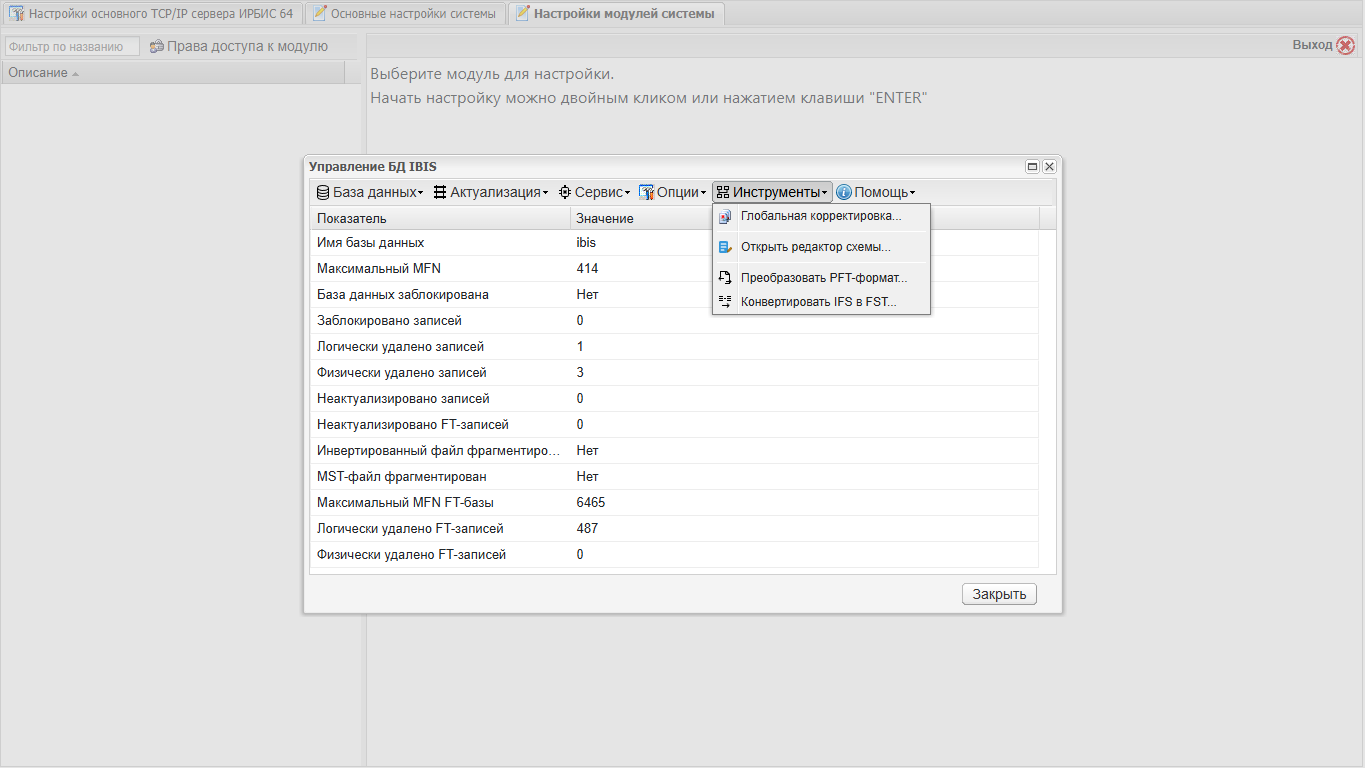This screenshot has height=768, width=1365.
Task: Open the Помощь dropdown menu
Action: [x=876, y=192]
